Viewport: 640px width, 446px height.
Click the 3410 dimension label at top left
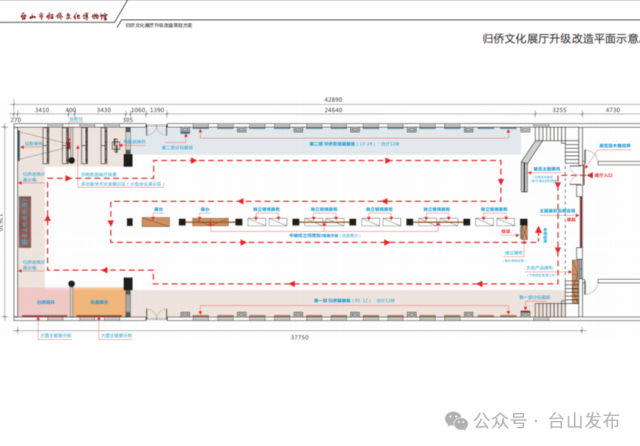click(x=42, y=110)
